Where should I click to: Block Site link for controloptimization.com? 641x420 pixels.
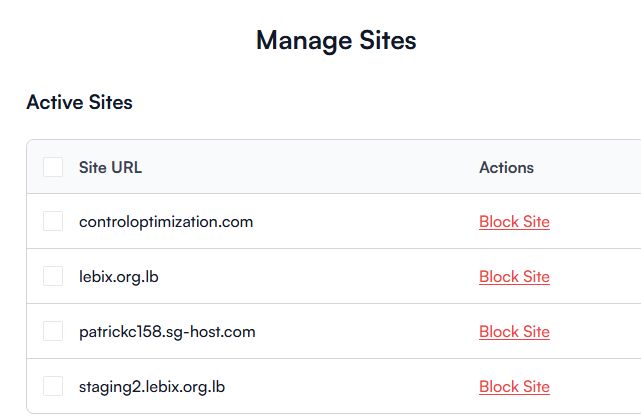pos(514,222)
